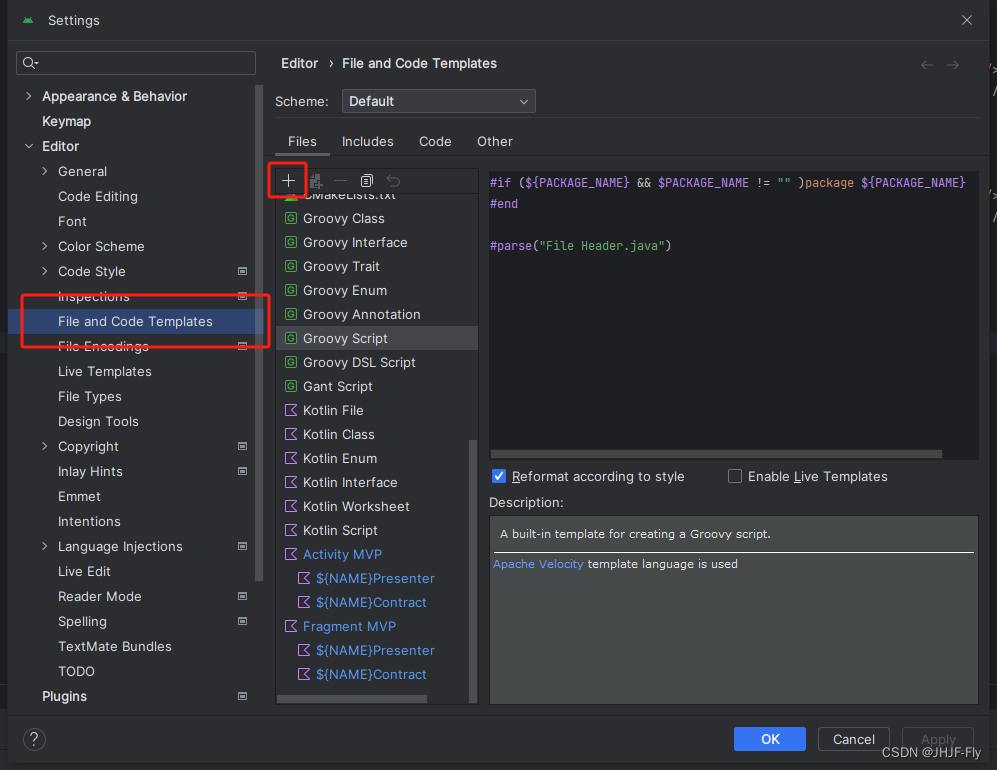Select the Groovy Script template
Viewport: 997px width, 770px height.
[376, 338]
